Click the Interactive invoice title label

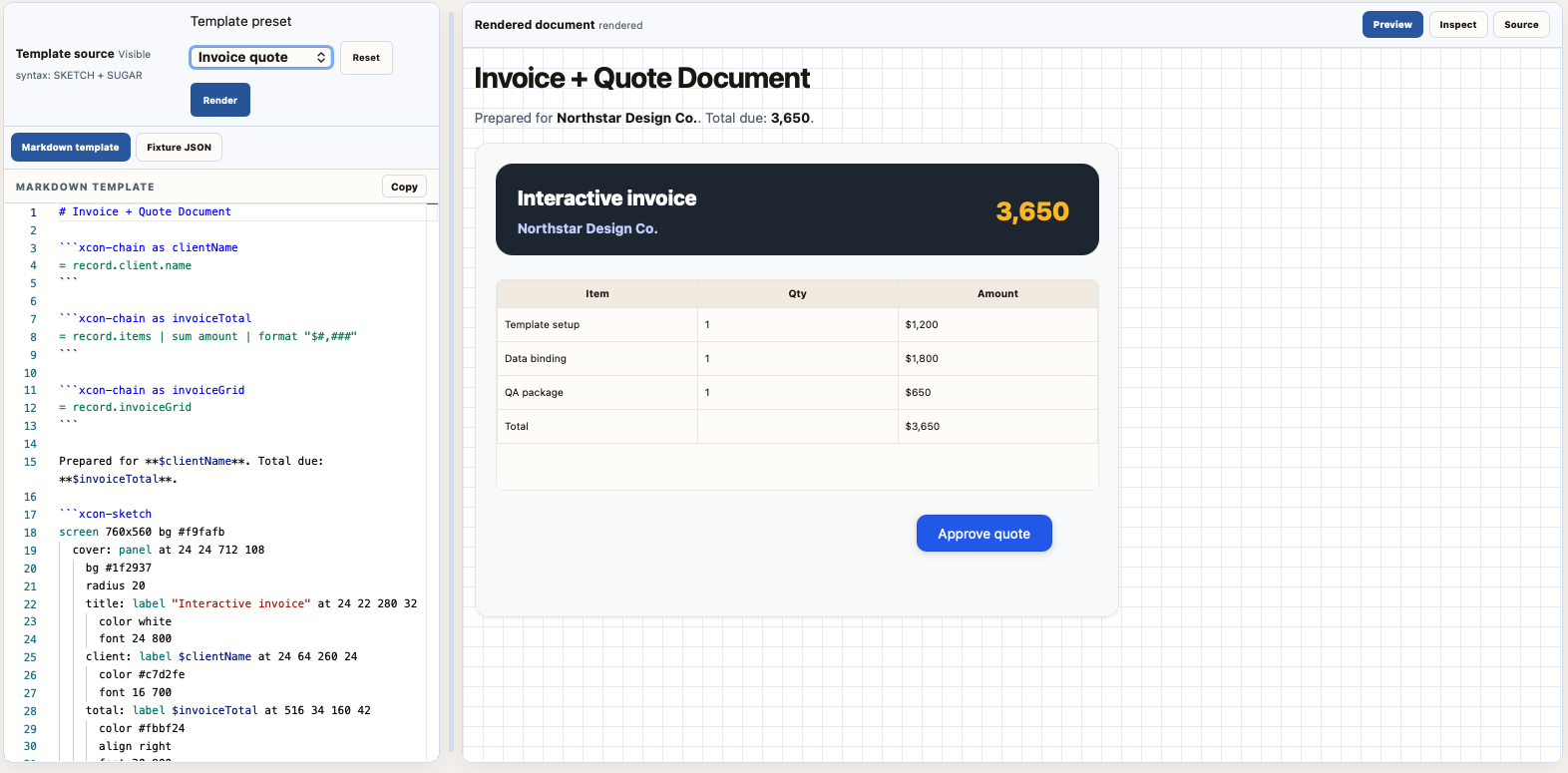(x=606, y=198)
